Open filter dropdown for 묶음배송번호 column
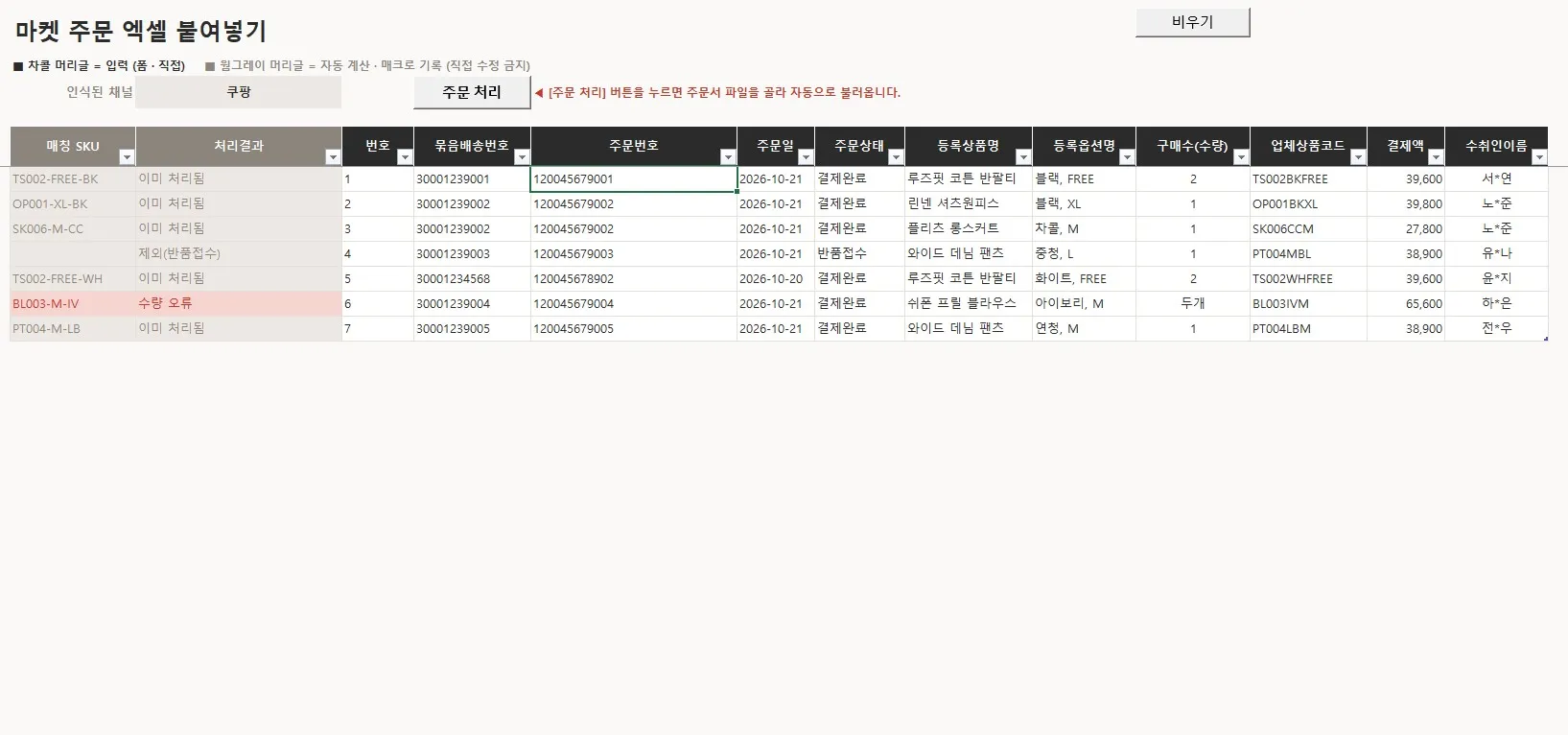The image size is (1568, 735). [x=522, y=157]
